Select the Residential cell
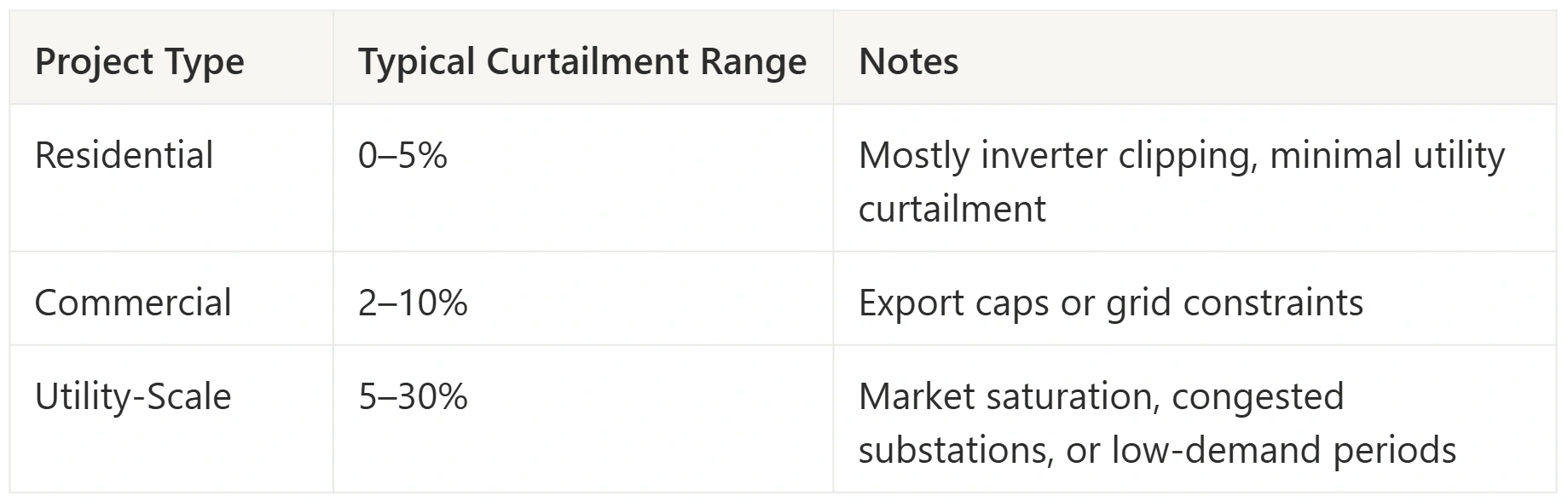The height and width of the screenshot is (502, 1568). pos(124,156)
